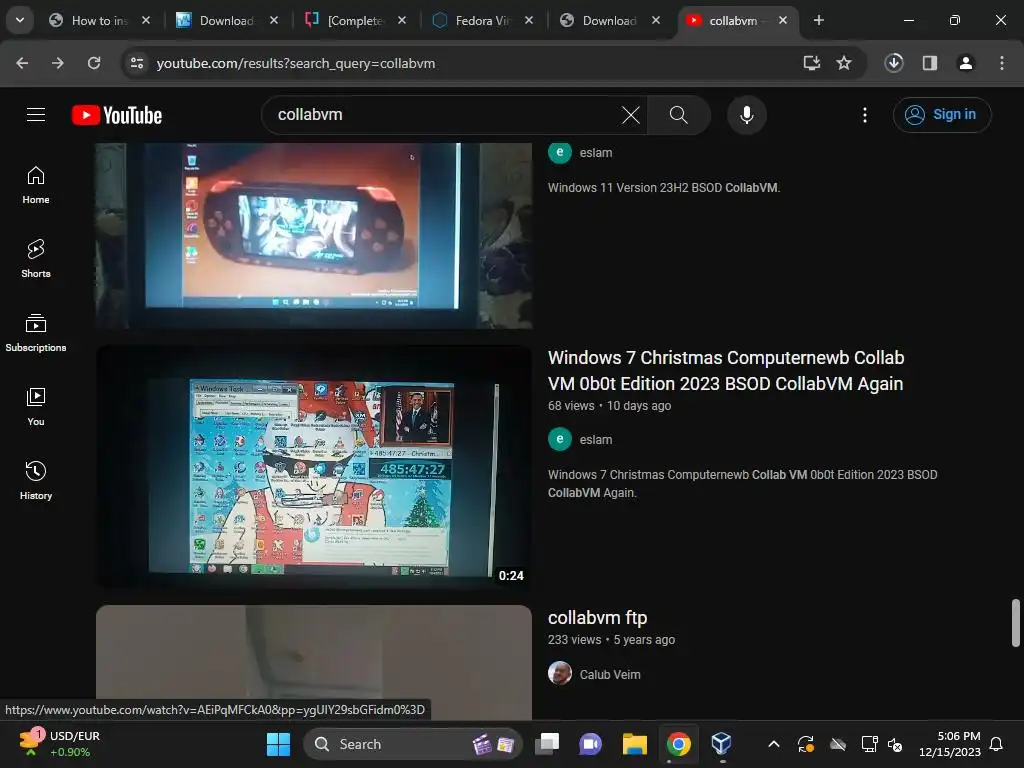
Task: Open Subscriptions in YouTube sidebar
Action: [36, 332]
